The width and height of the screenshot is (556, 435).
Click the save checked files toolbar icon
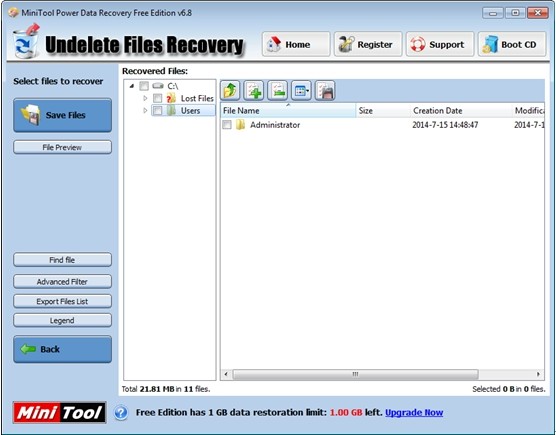(325, 90)
